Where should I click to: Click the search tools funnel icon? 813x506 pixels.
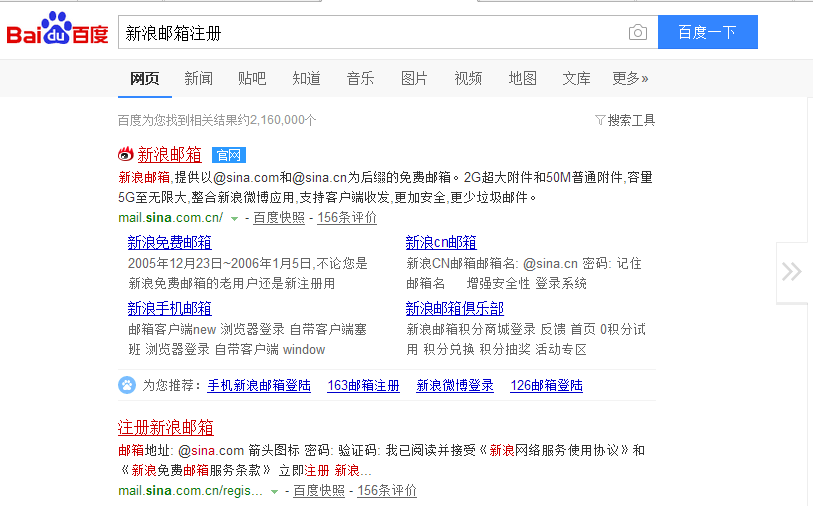tap(600, 120)
